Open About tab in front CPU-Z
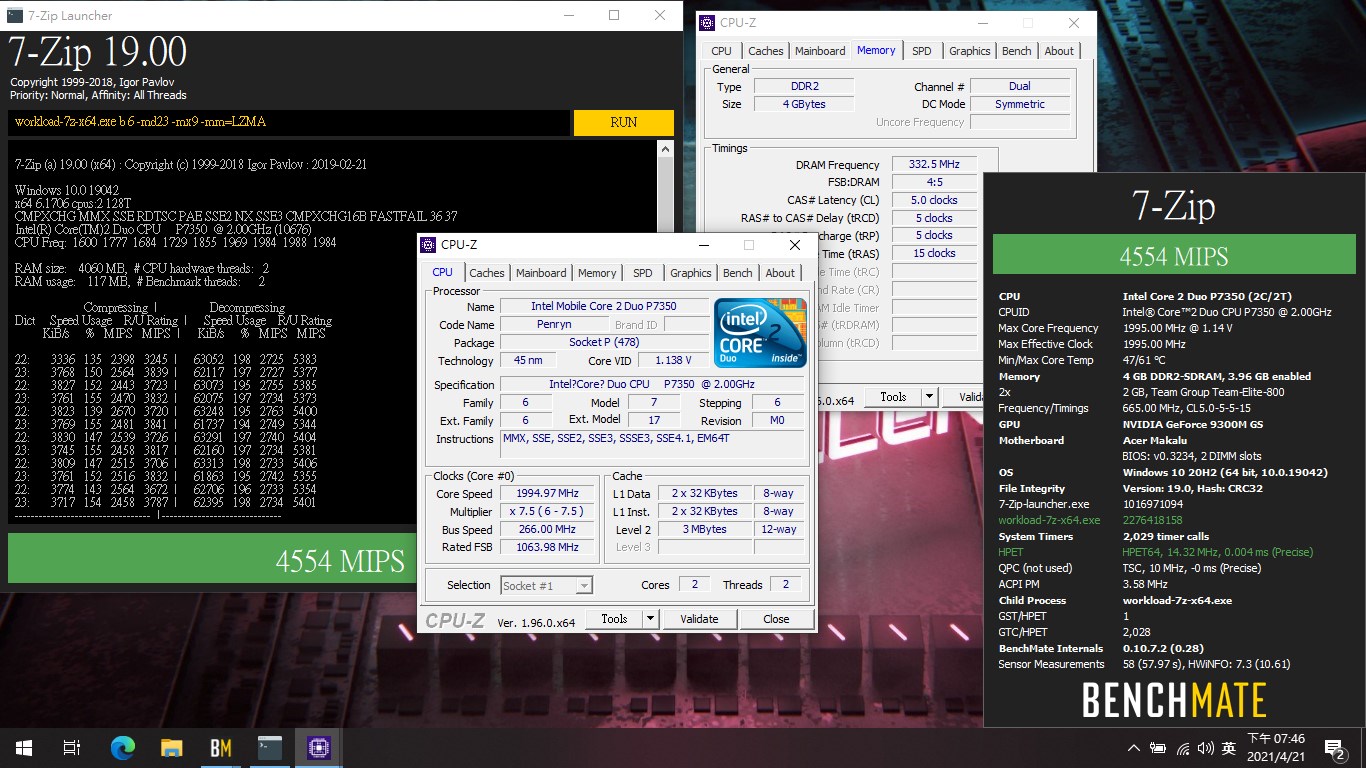Image resolution: width=1366 pixels, height=768 pixels. click(780, 273)
